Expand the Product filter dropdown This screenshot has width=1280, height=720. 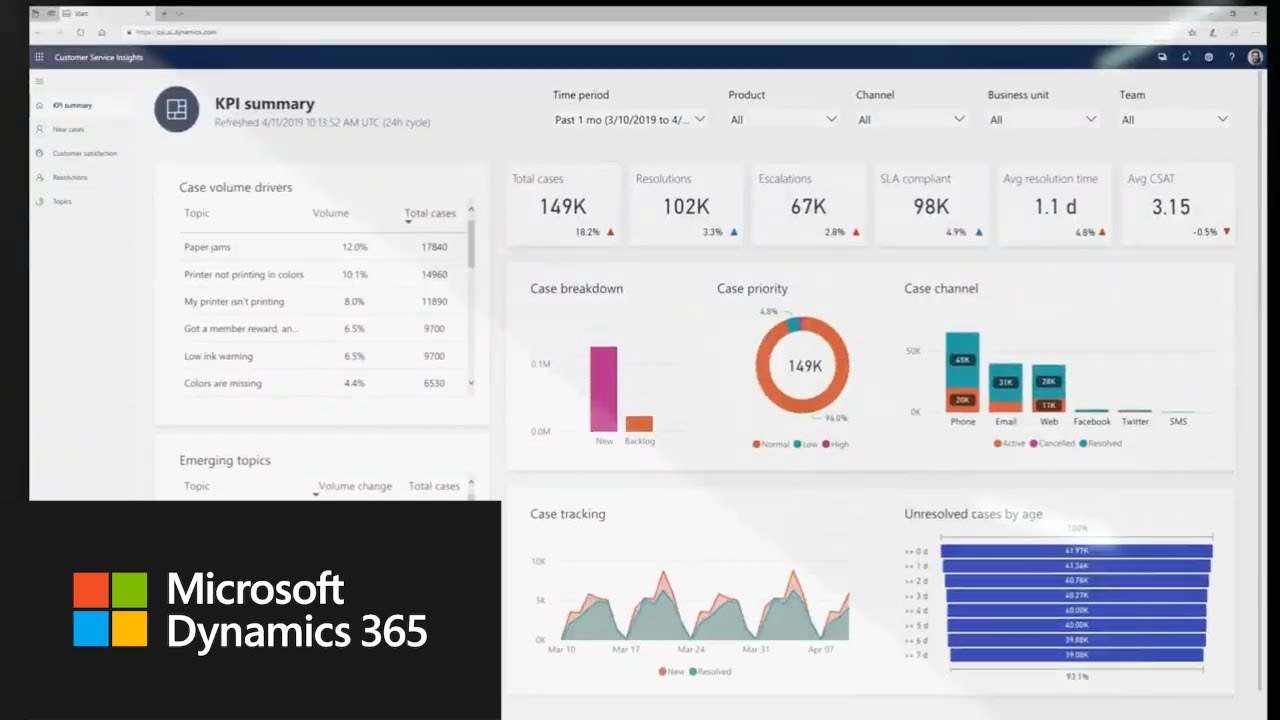785,118
